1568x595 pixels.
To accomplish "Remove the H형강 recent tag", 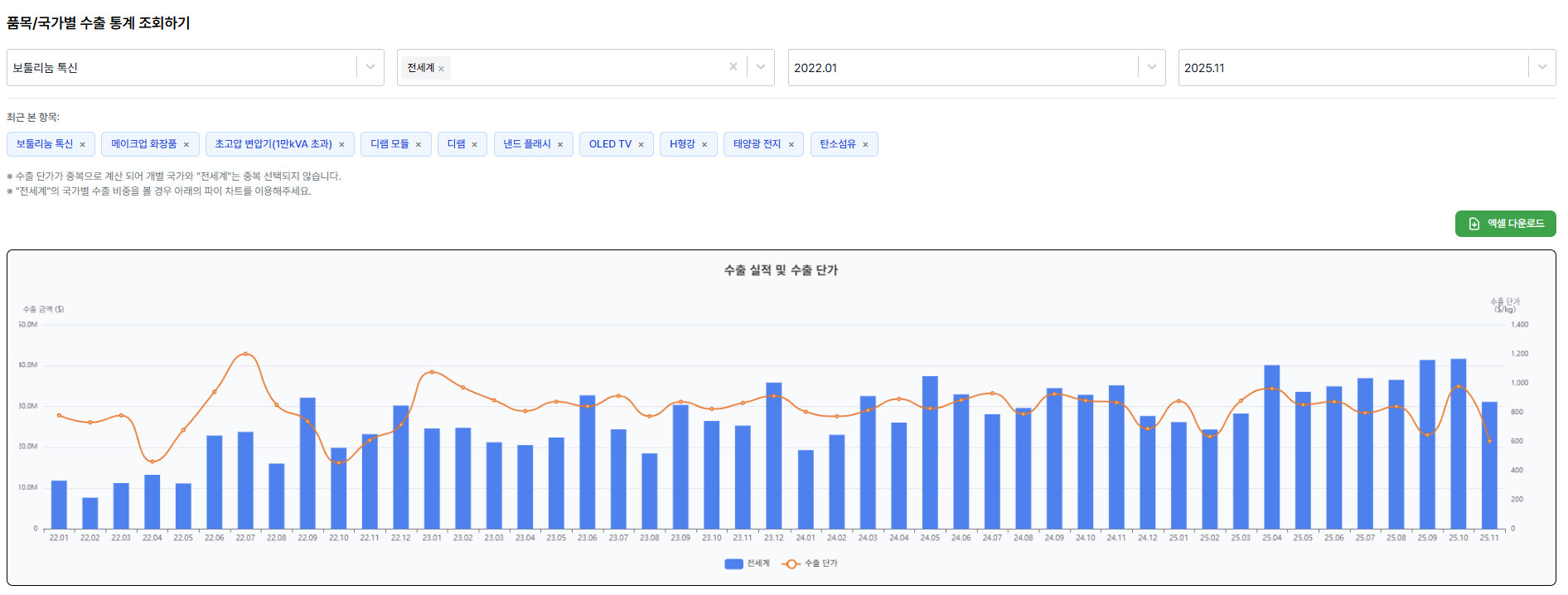I will click(x=704, y=145).
